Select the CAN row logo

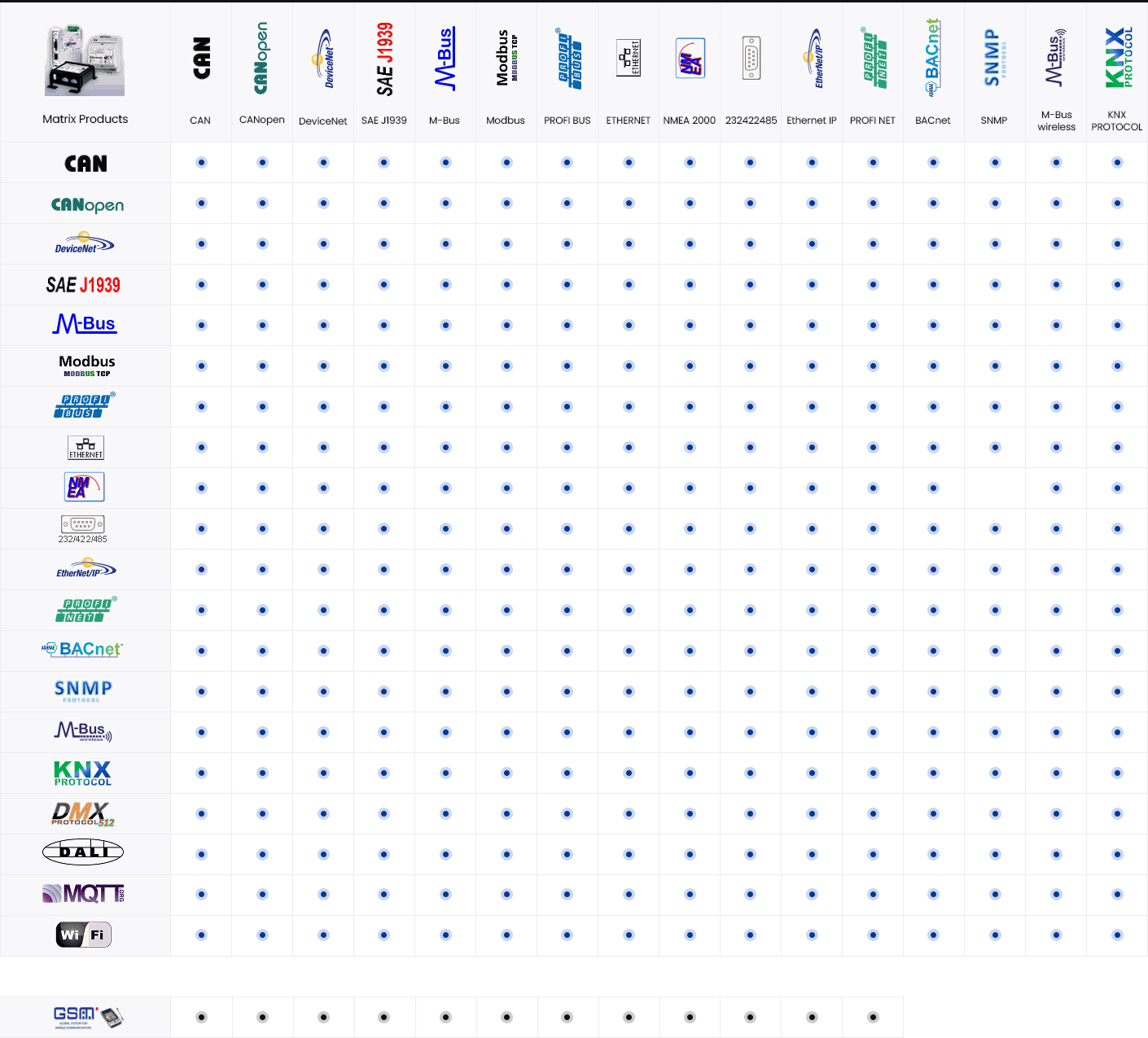point(85,164)
